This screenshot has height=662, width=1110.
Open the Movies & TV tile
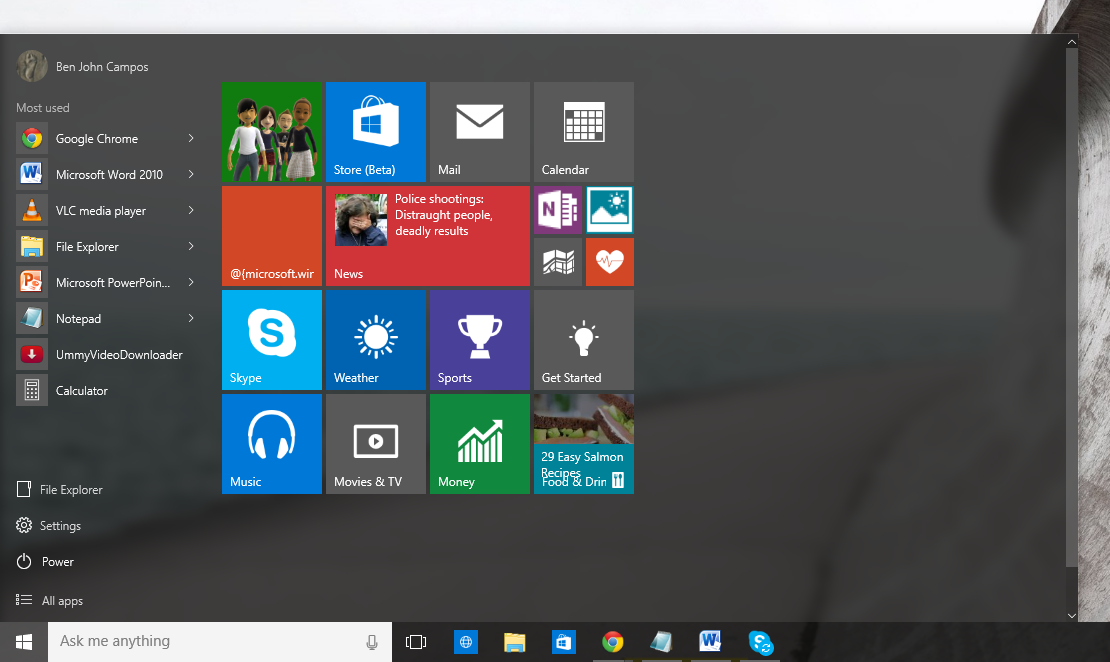coord(376,444)
